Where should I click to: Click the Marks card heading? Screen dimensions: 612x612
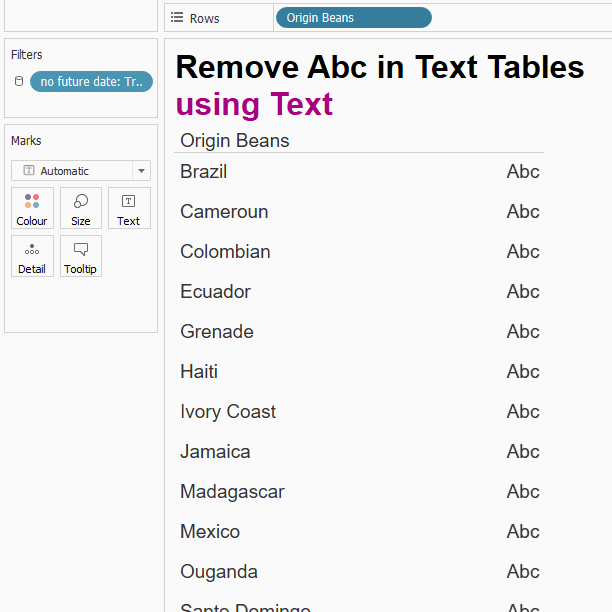26,141
